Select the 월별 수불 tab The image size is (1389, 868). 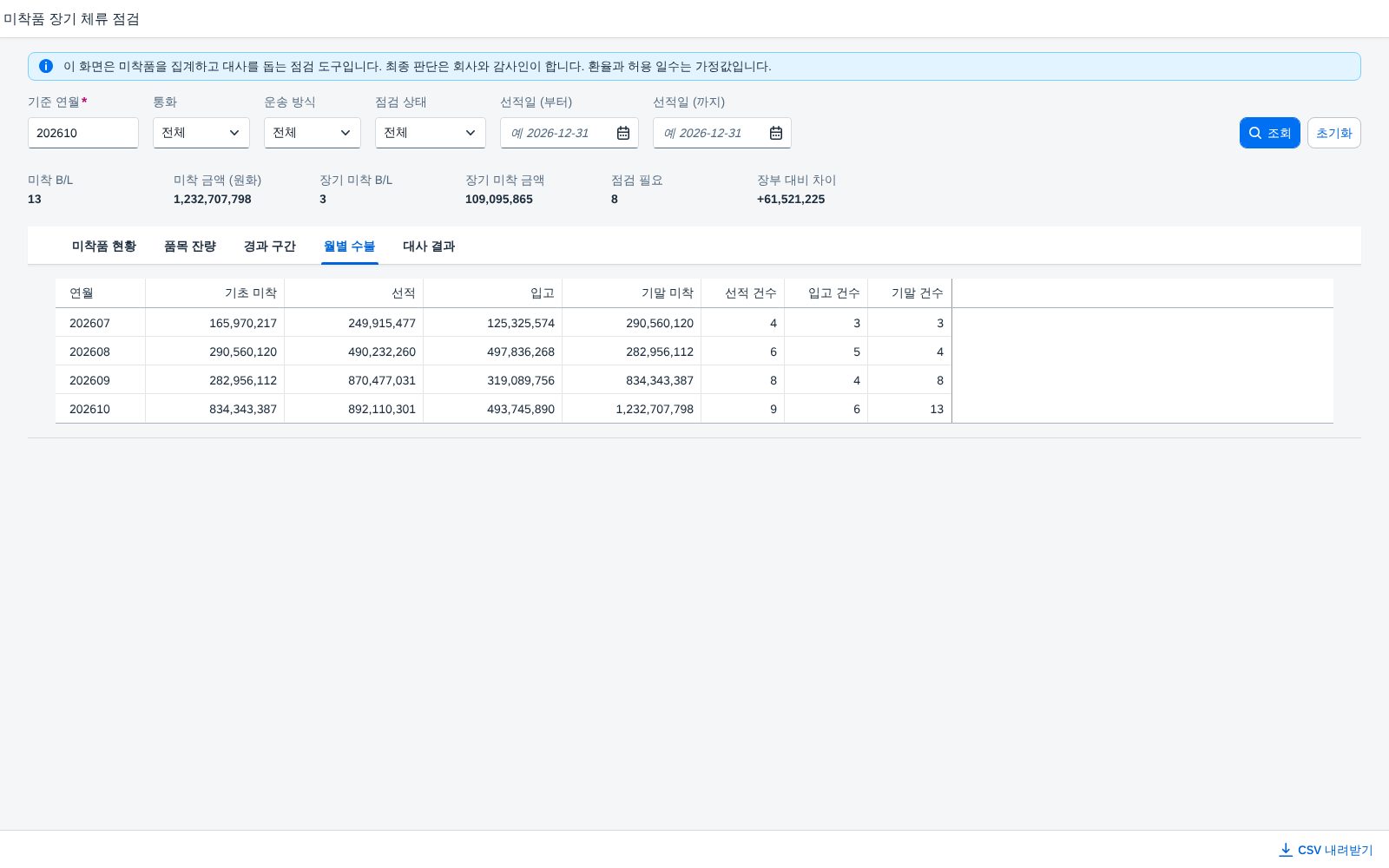350,247
